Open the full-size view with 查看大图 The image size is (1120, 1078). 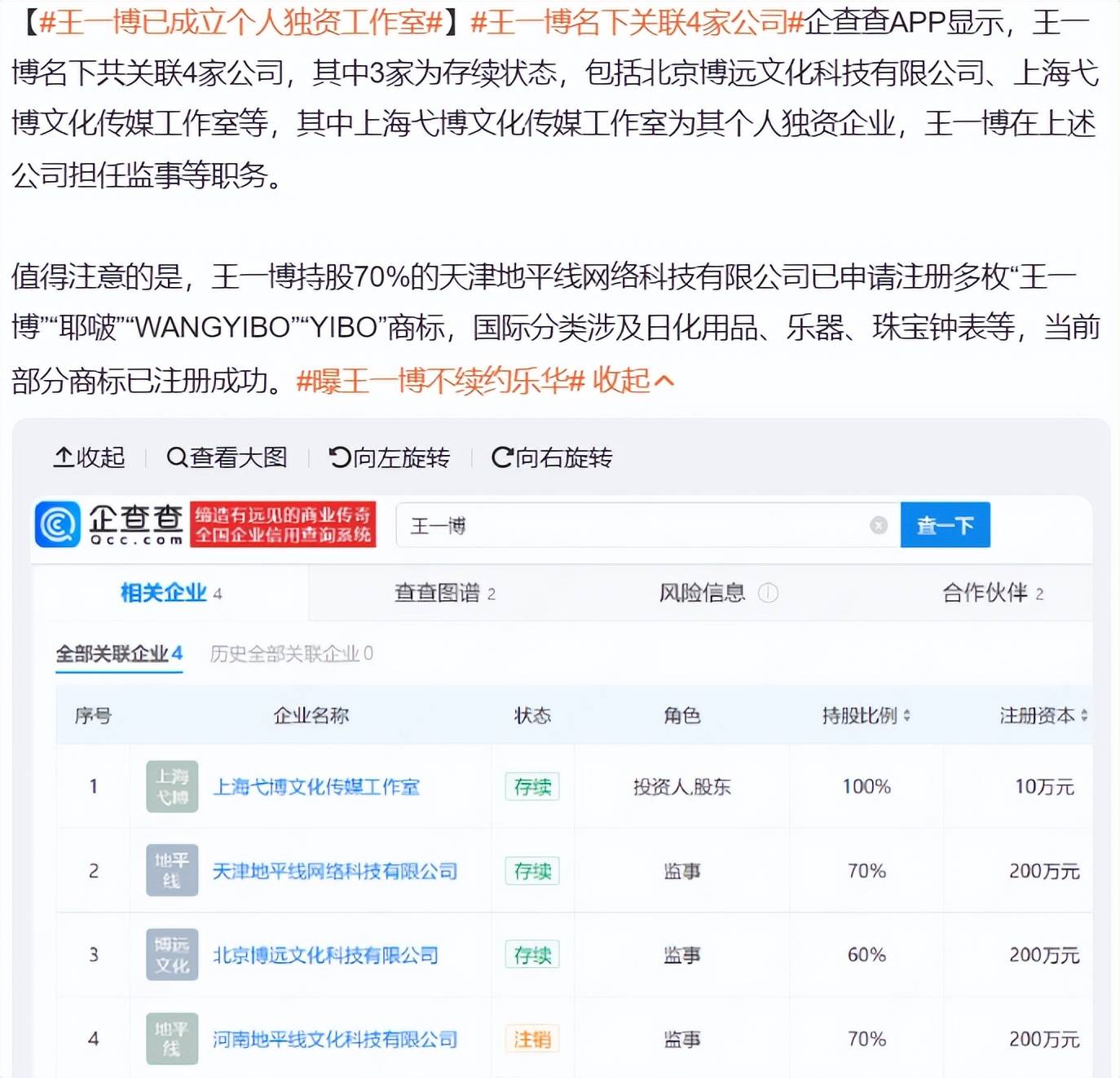(x=227, y=457)
